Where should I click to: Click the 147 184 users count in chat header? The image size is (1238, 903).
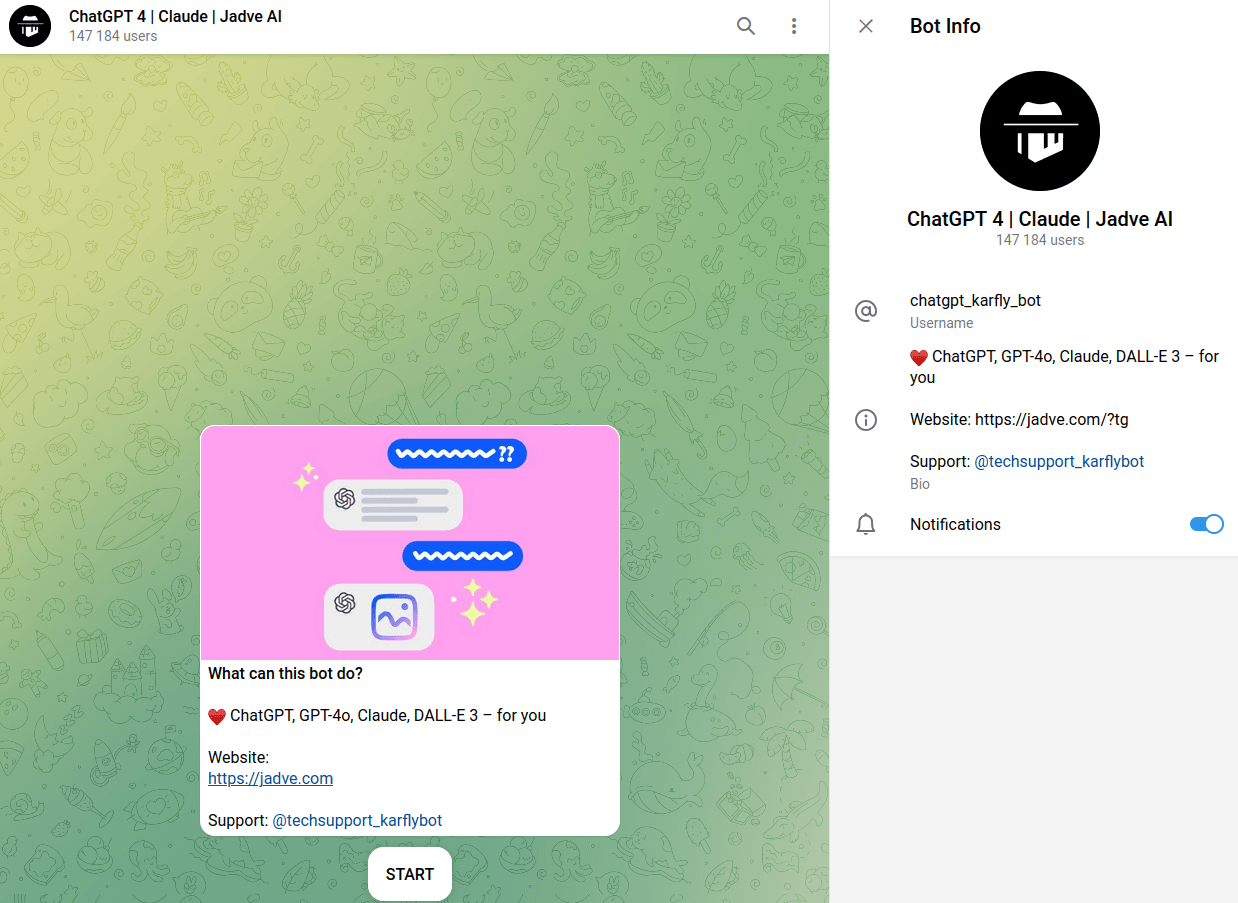click(x=113, y=36)
